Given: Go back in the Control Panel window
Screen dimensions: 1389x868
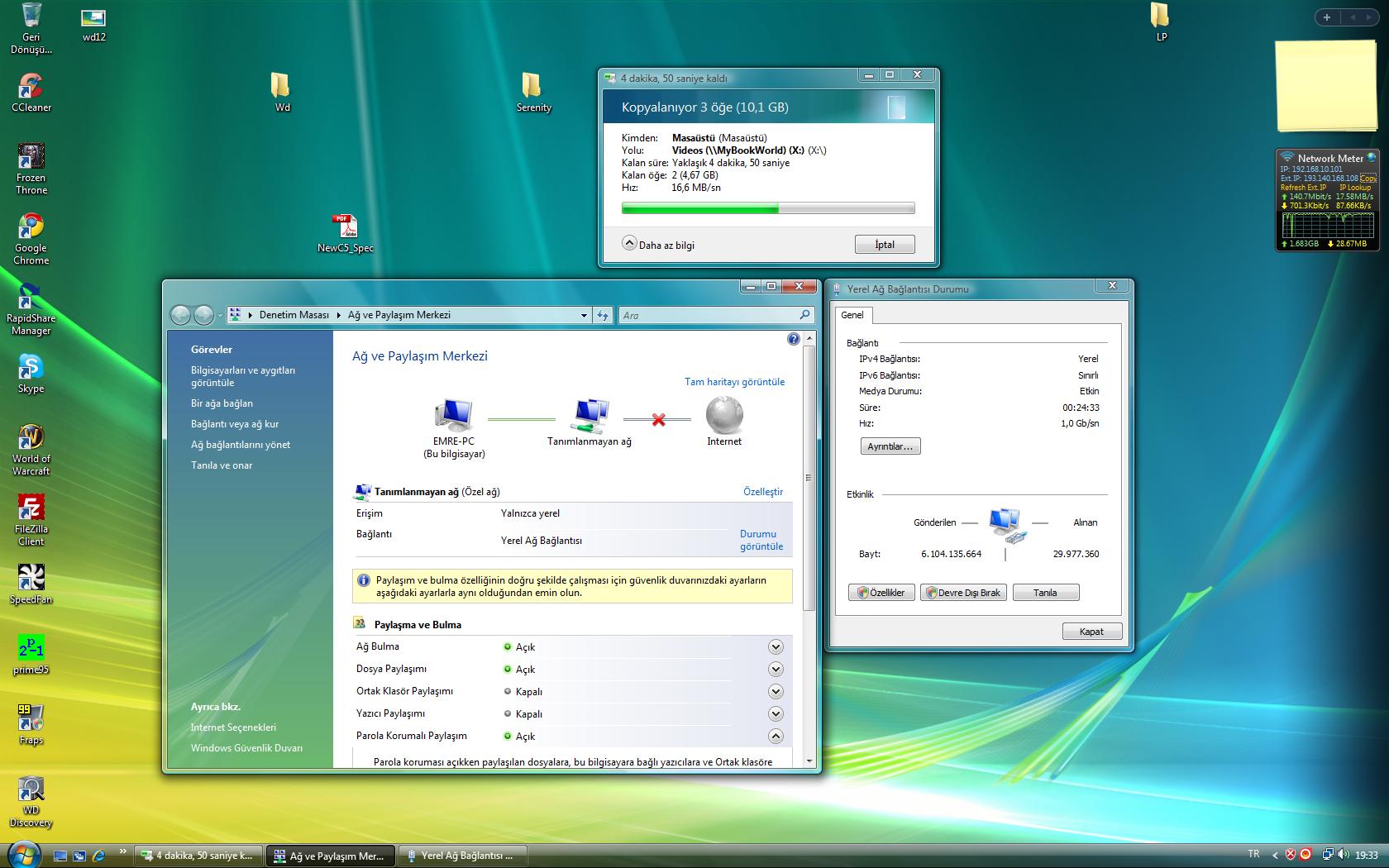Looking at the screenshot, I should point(180,315).
